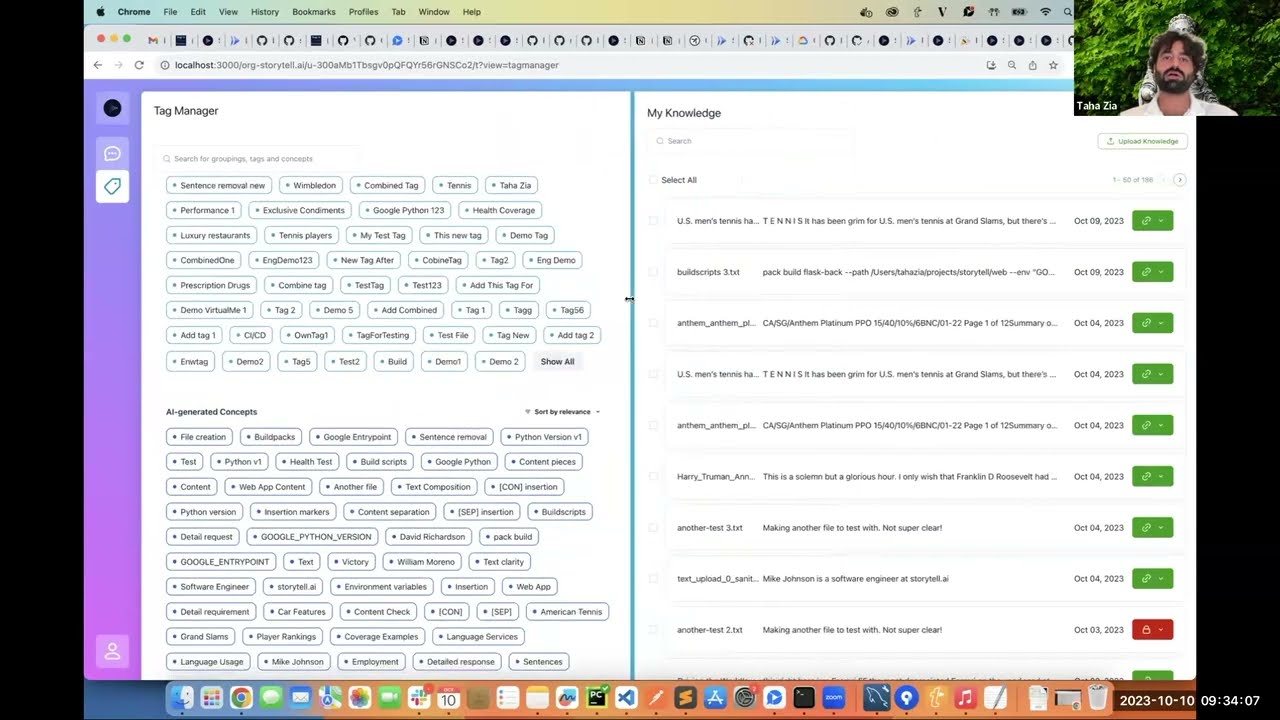The image size is (1280, 720).
Task: Open the Profiles menu
Action: (363, 12)
